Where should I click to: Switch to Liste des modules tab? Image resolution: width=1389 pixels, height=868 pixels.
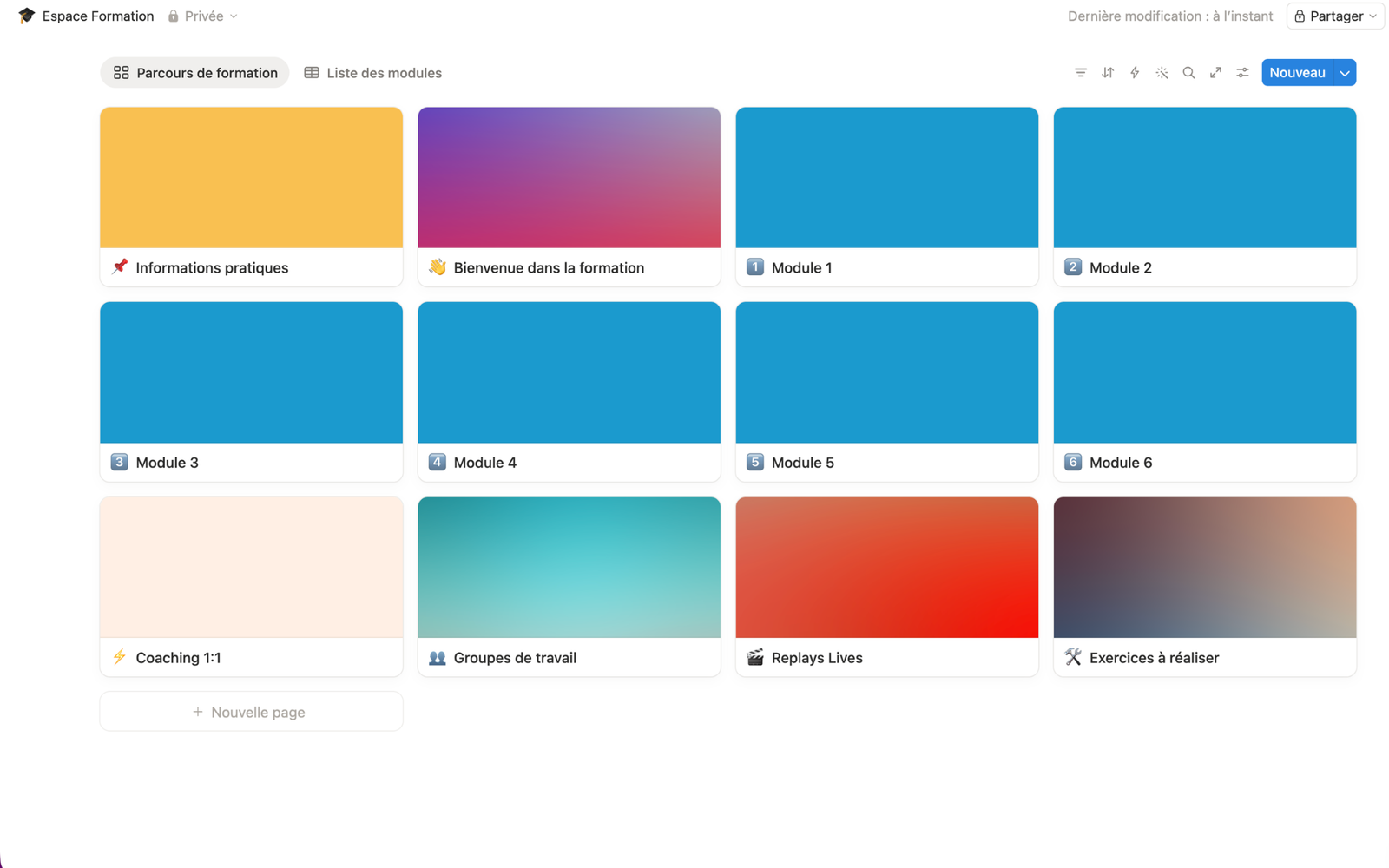click(373, 73)
